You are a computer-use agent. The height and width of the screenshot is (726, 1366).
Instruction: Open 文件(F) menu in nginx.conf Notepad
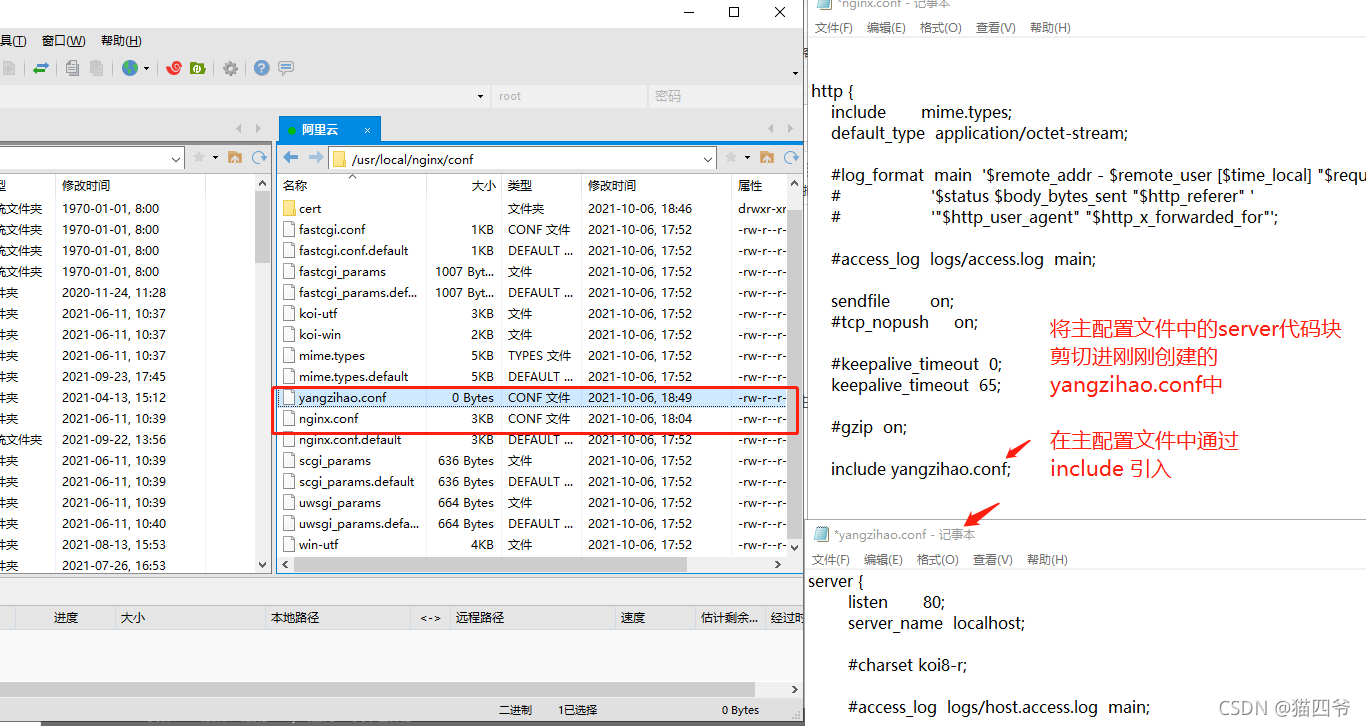(834, 28)
